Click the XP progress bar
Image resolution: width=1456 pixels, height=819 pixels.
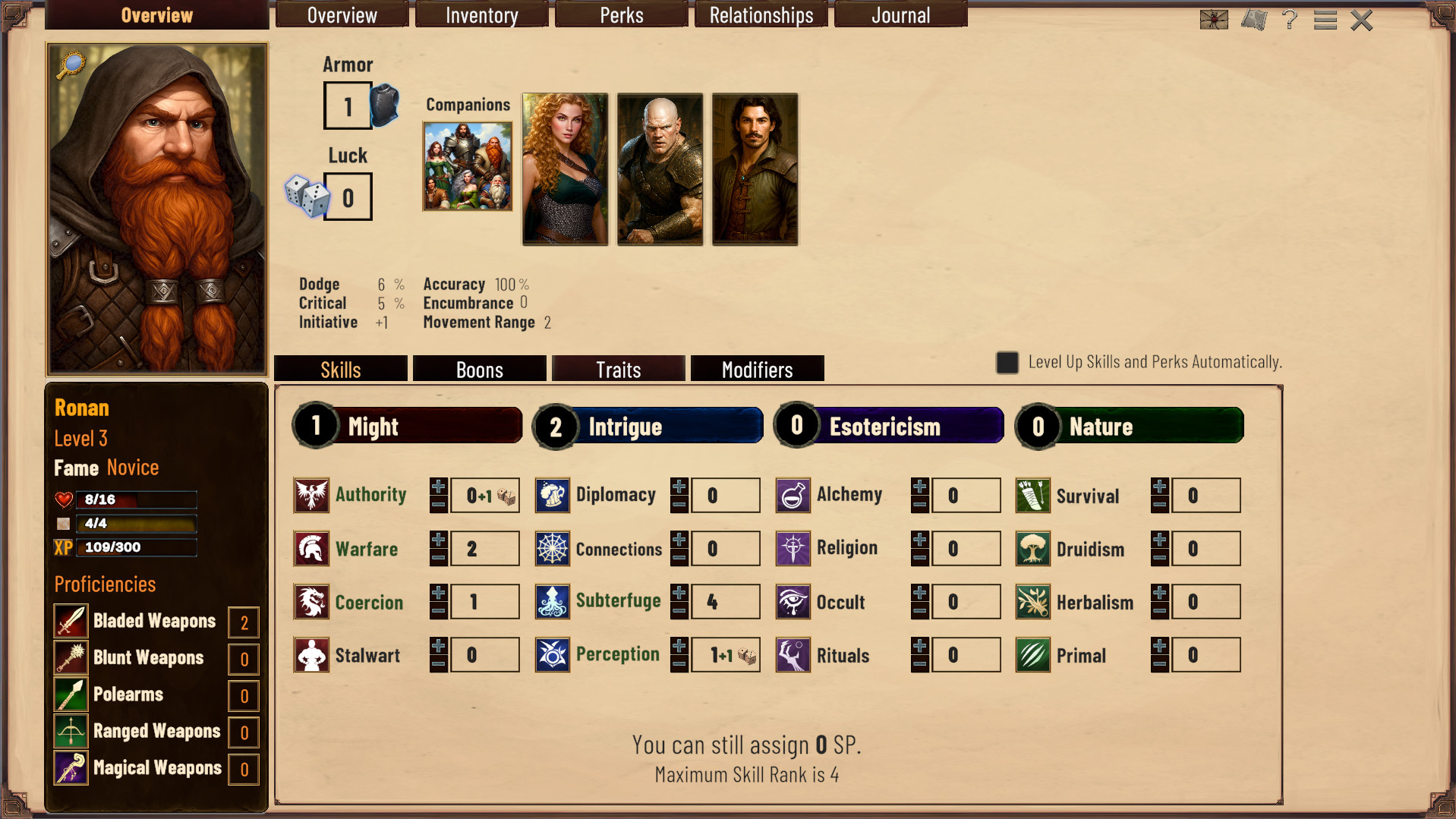pos(136,547)
